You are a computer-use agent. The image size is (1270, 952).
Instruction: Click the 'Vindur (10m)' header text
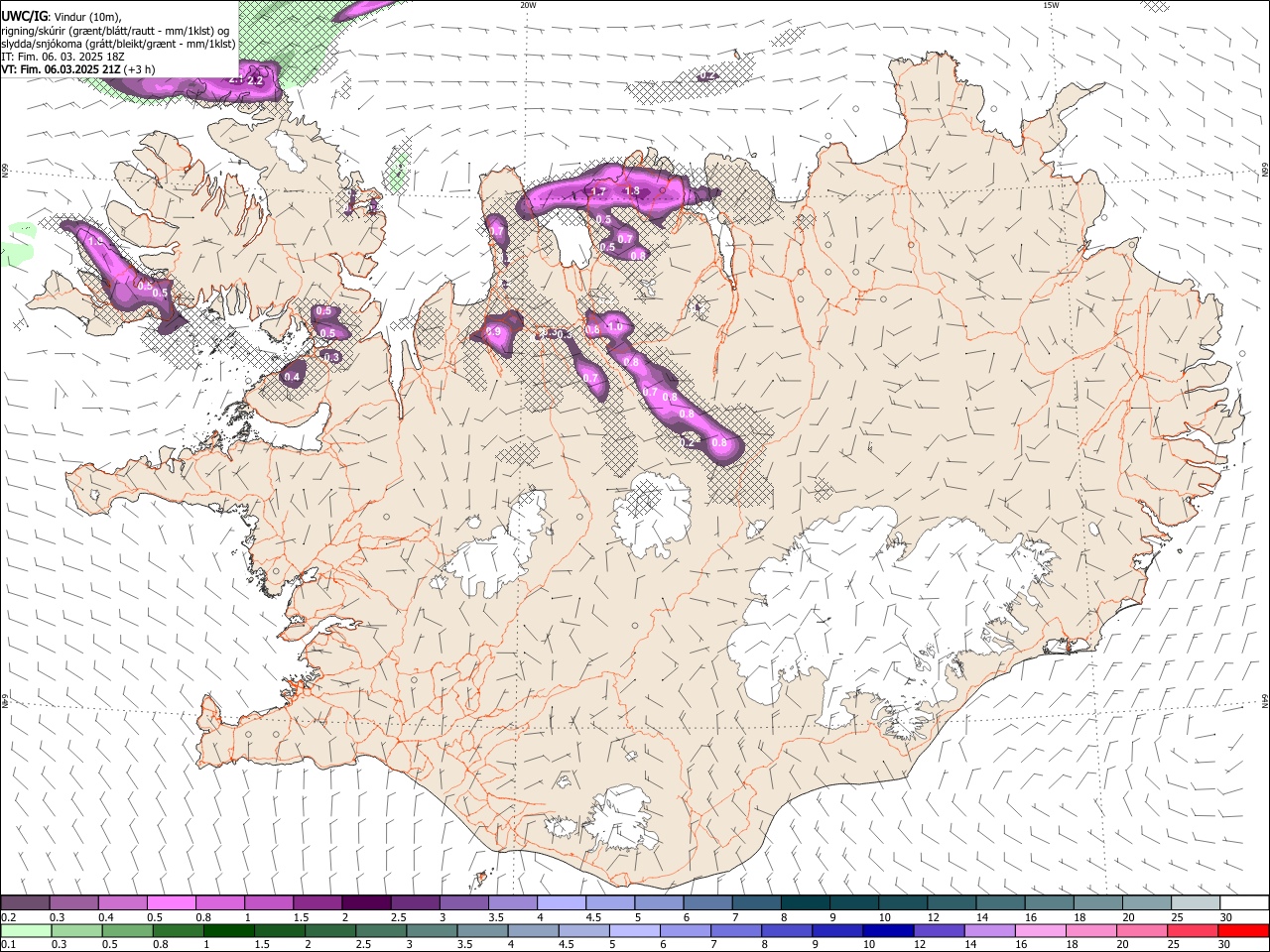coord(85,17)
